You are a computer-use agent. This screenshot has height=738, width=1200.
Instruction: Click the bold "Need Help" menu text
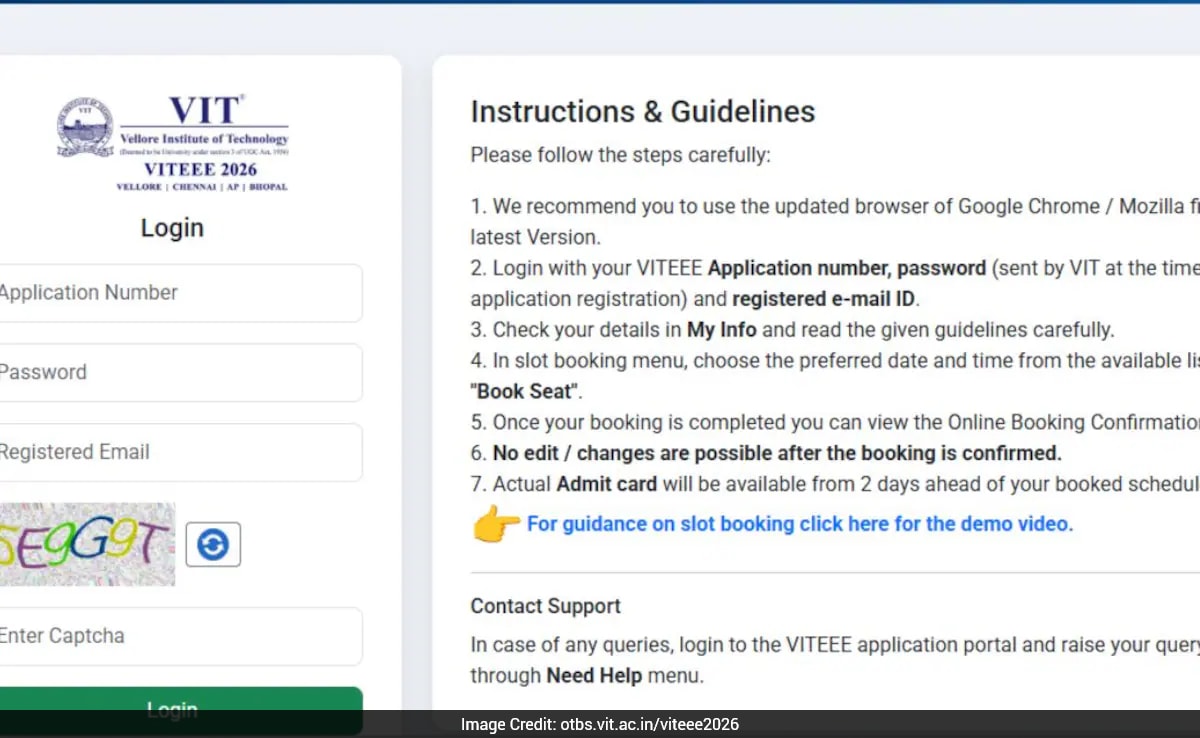(x=594, y=676)
